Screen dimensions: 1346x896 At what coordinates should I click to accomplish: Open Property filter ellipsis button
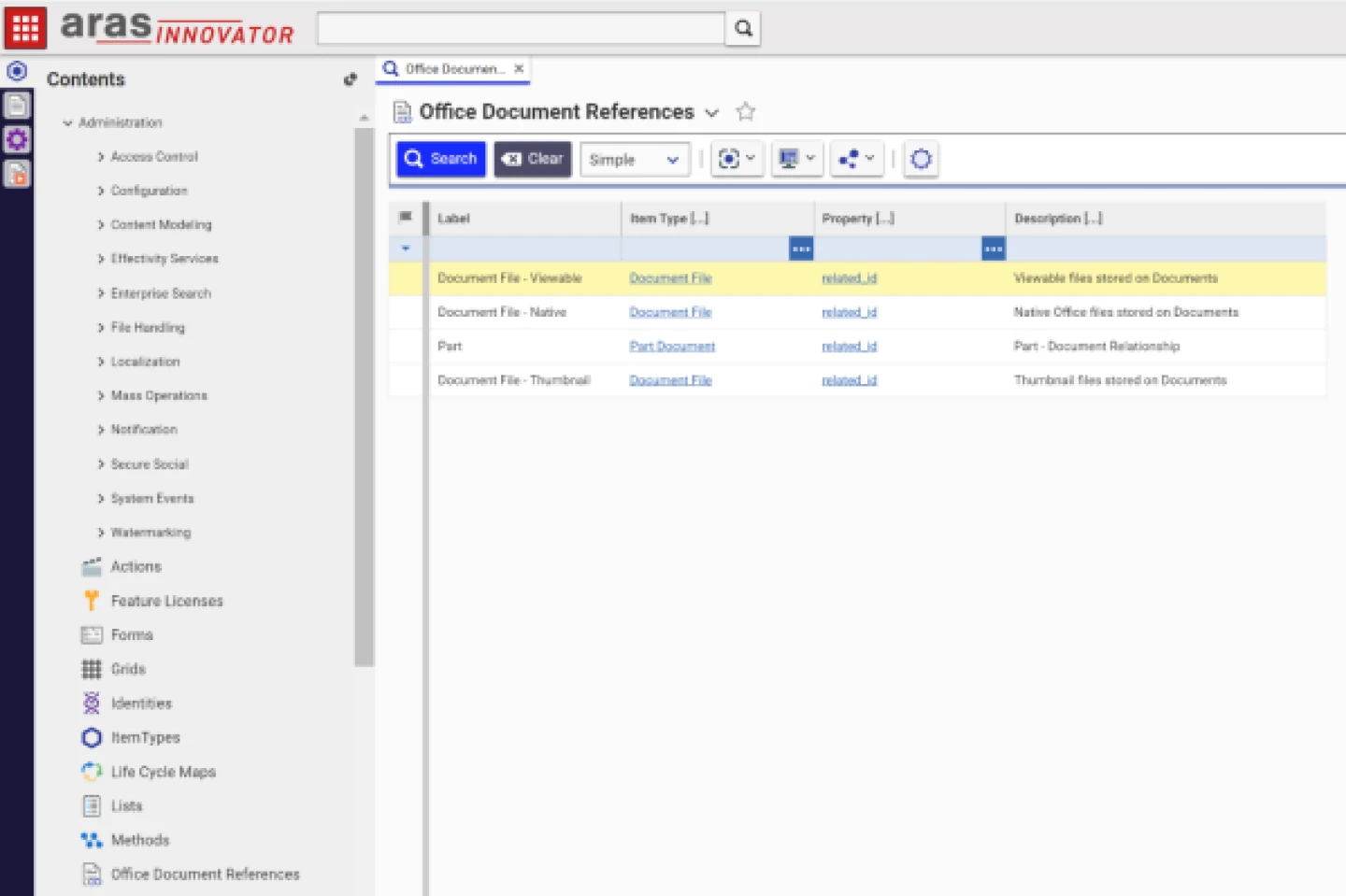[x=994, y=249]
